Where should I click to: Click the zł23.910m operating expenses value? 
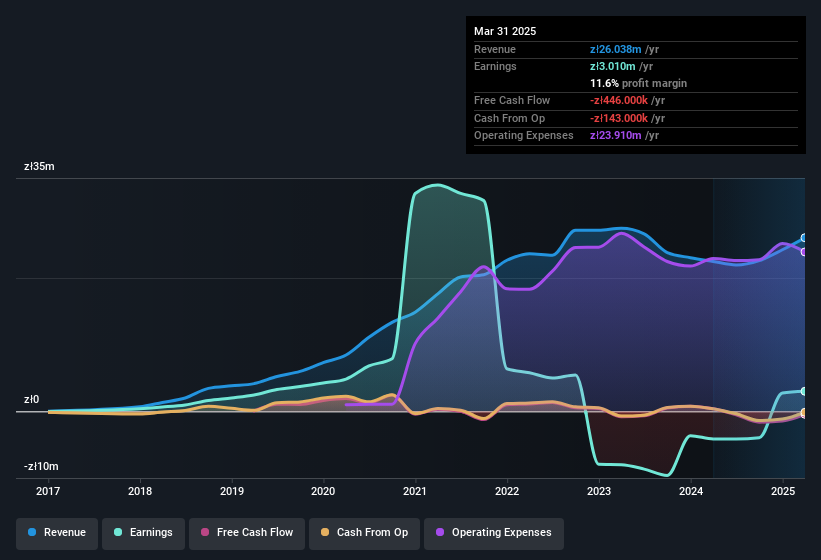click(x=615, y=136)
